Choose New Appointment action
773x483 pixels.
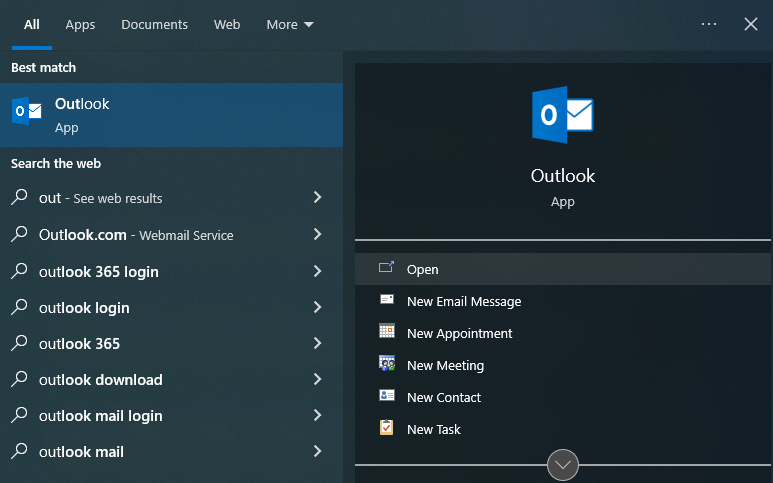[562, 333]
